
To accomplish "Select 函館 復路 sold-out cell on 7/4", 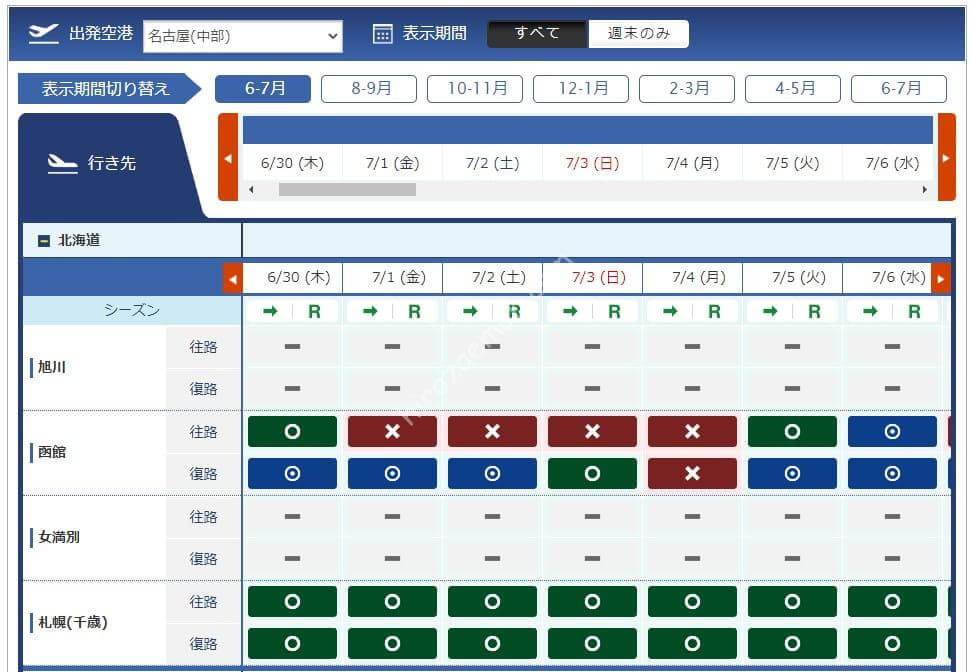I will [x=692, y=474].
